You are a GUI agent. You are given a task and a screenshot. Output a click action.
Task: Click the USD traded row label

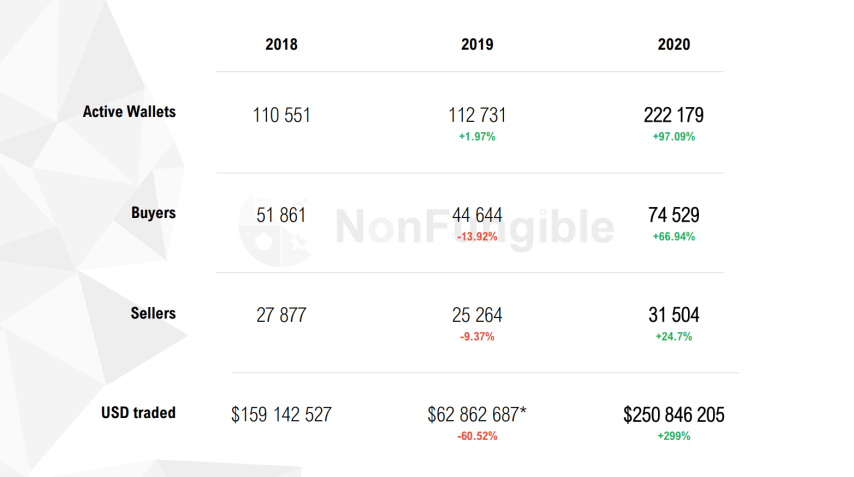pyautogui.click(x=138, y=413)
